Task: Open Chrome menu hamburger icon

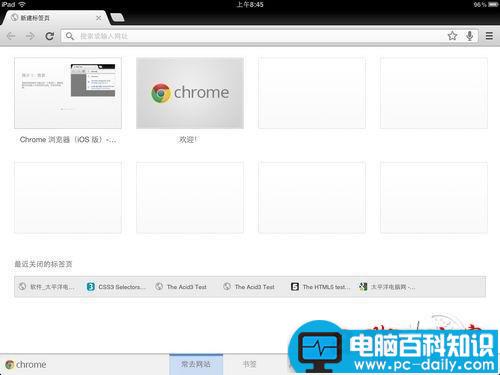Action: click(x=489, y=36)
